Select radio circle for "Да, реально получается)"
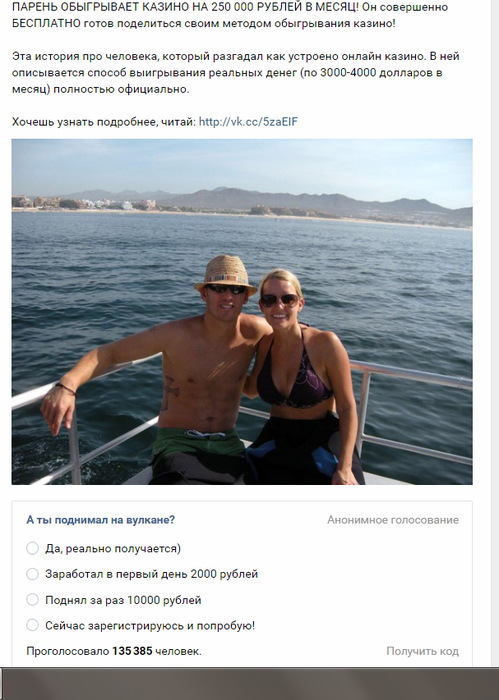499x700 pixels. click(x=33, y=548)
